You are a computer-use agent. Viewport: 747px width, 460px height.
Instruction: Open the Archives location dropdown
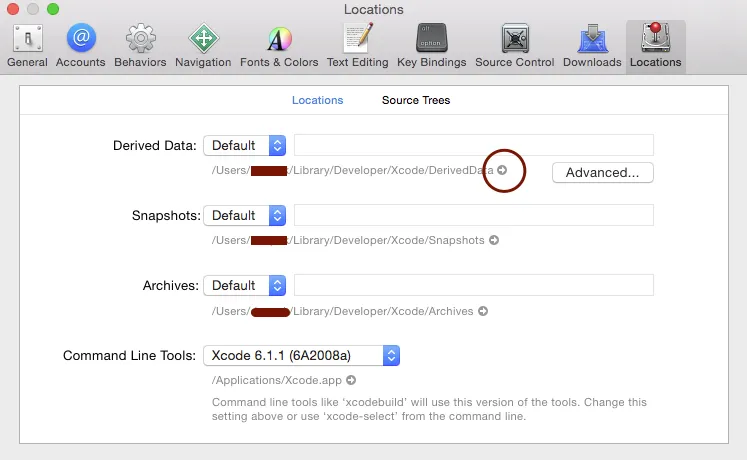(x=245, y=285)
